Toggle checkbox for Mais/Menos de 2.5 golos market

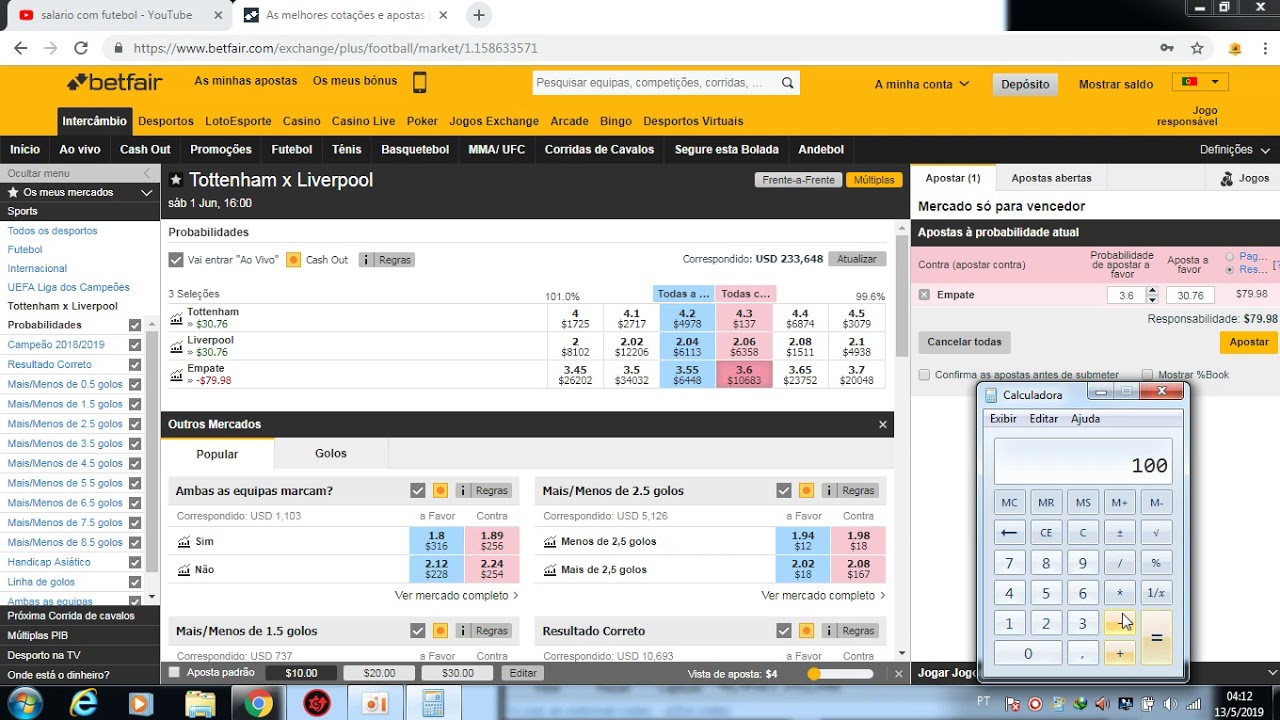point(784,491)
